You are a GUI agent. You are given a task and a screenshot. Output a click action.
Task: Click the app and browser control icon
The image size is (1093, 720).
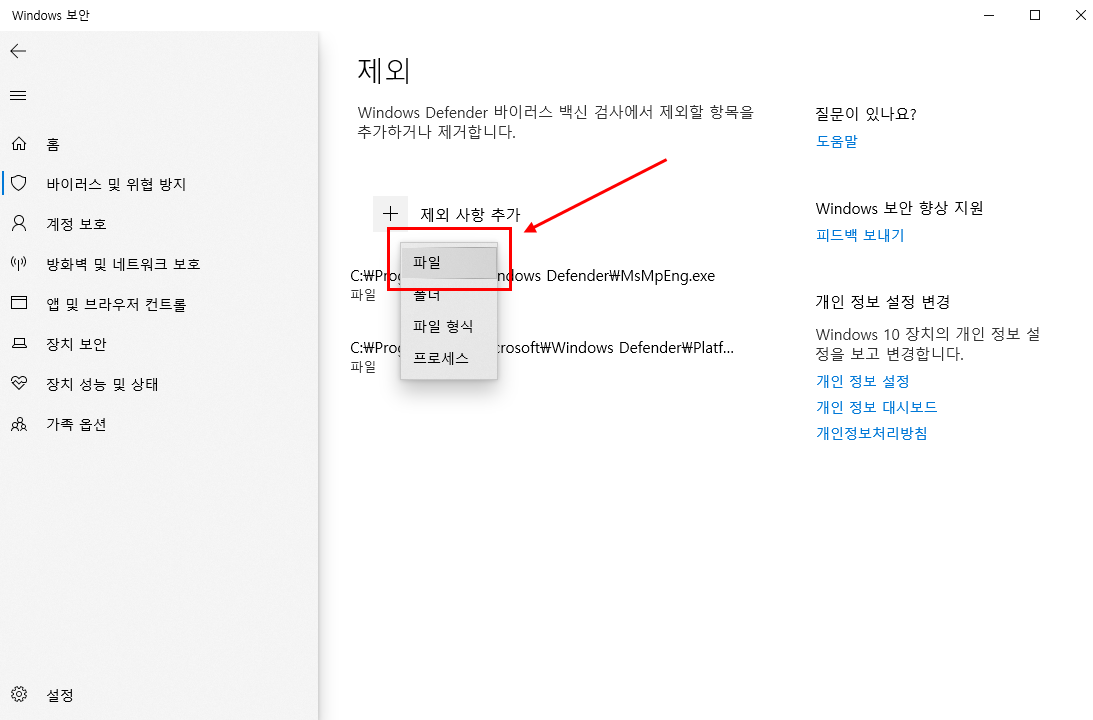[x=19, y=302]
